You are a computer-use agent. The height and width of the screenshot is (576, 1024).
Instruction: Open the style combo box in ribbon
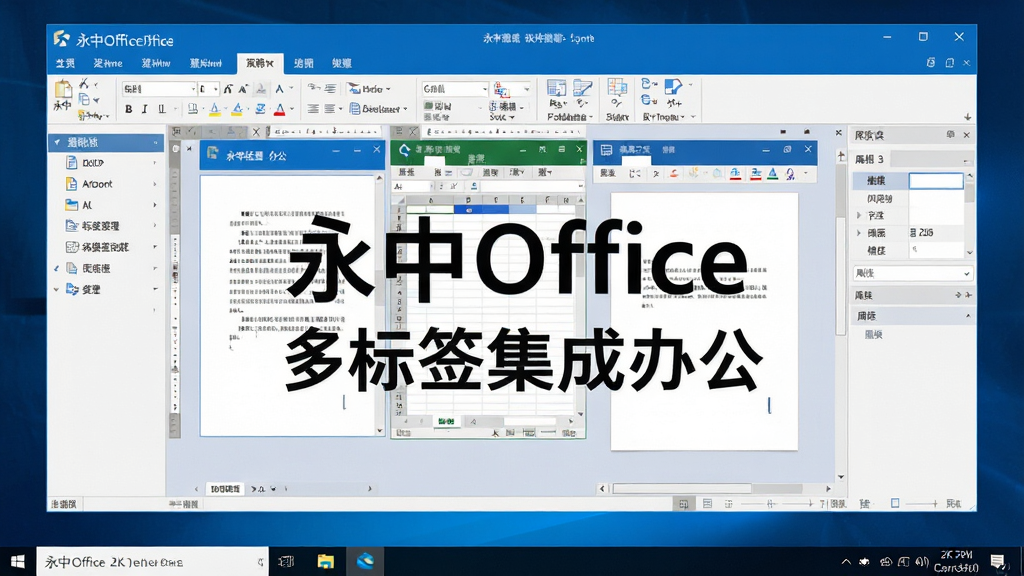[455, 89]
